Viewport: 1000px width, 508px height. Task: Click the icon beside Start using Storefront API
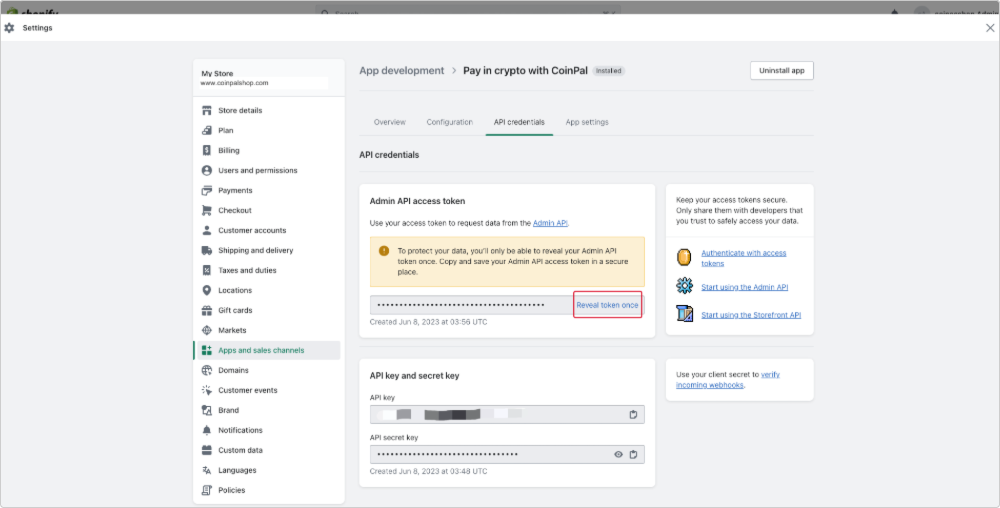point(684,314)
